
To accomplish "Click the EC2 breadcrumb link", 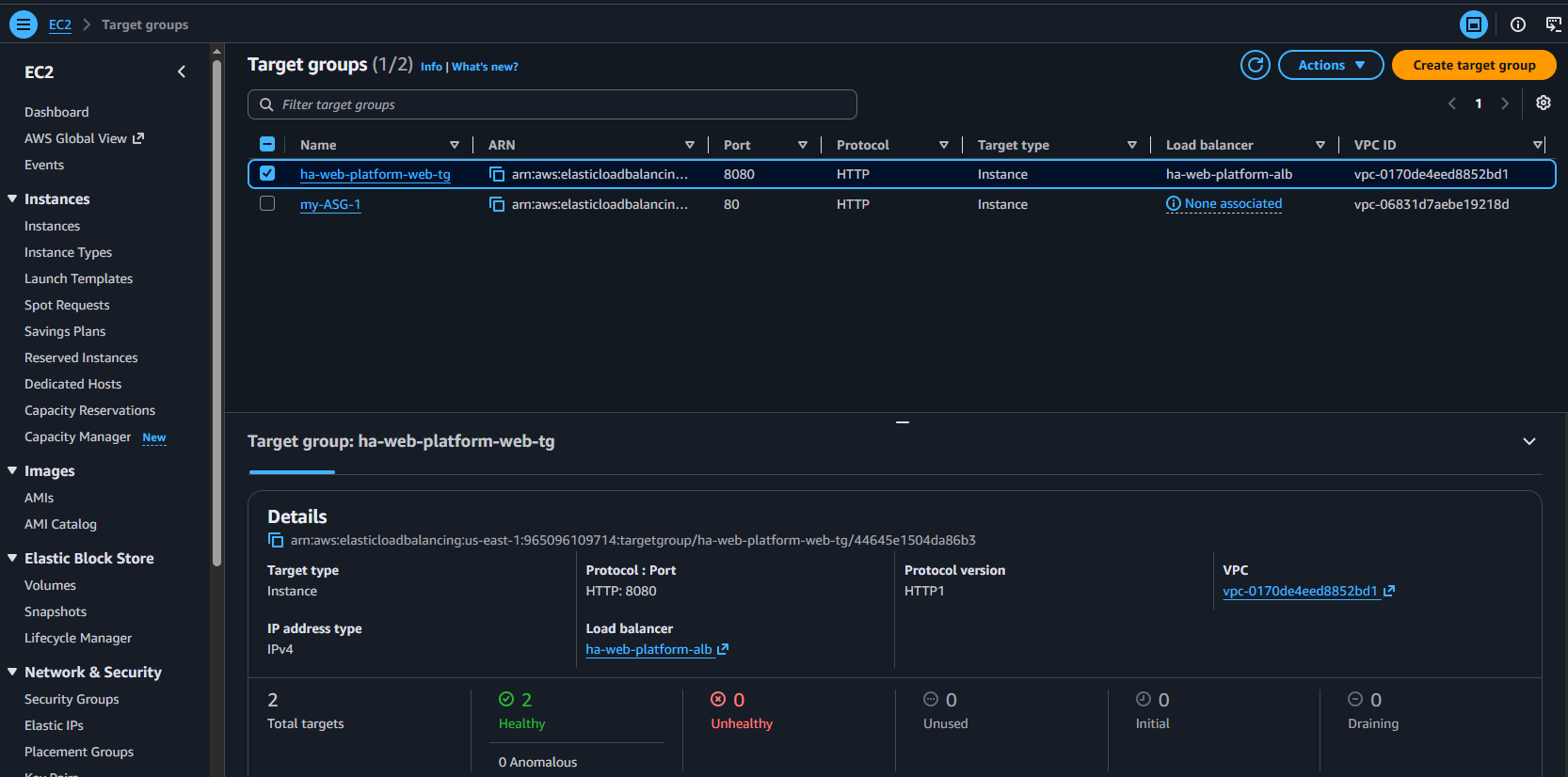I will click(60, 24).
